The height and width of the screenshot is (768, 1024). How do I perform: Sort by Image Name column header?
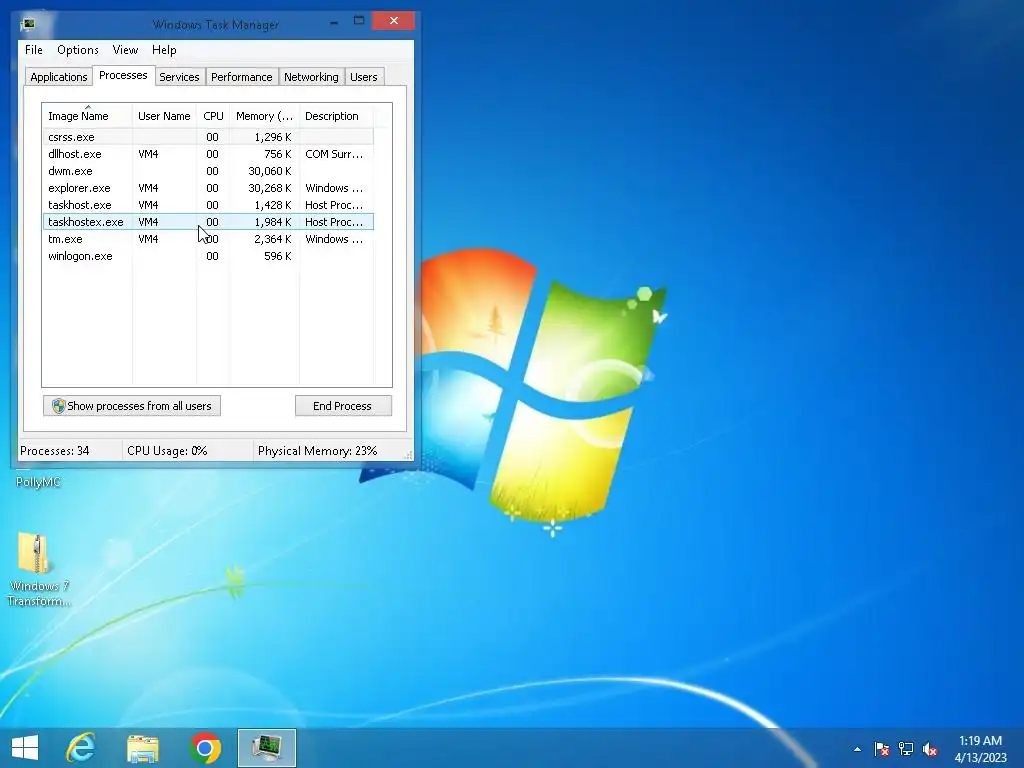coord(88,116)
